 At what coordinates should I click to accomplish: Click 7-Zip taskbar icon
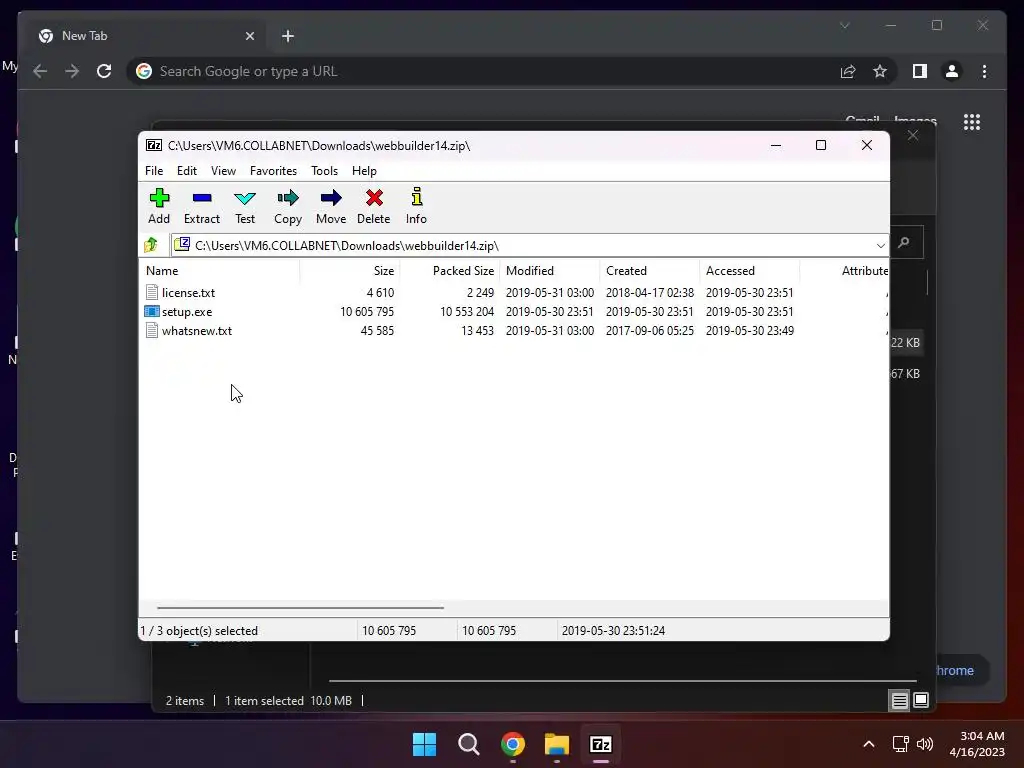click(x=601, y=744)
